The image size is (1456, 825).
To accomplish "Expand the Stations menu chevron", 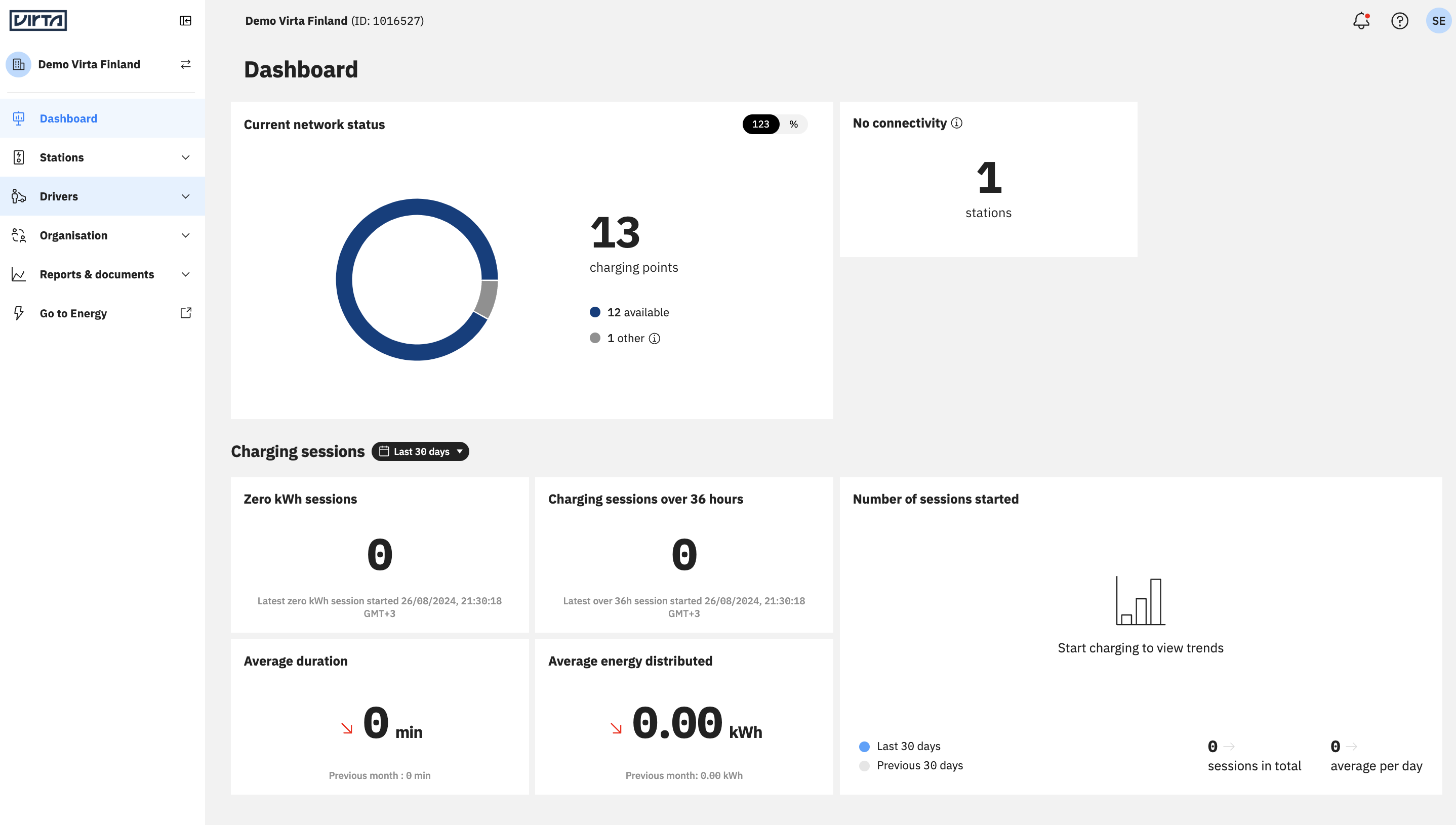I will (x=185, y=157).
